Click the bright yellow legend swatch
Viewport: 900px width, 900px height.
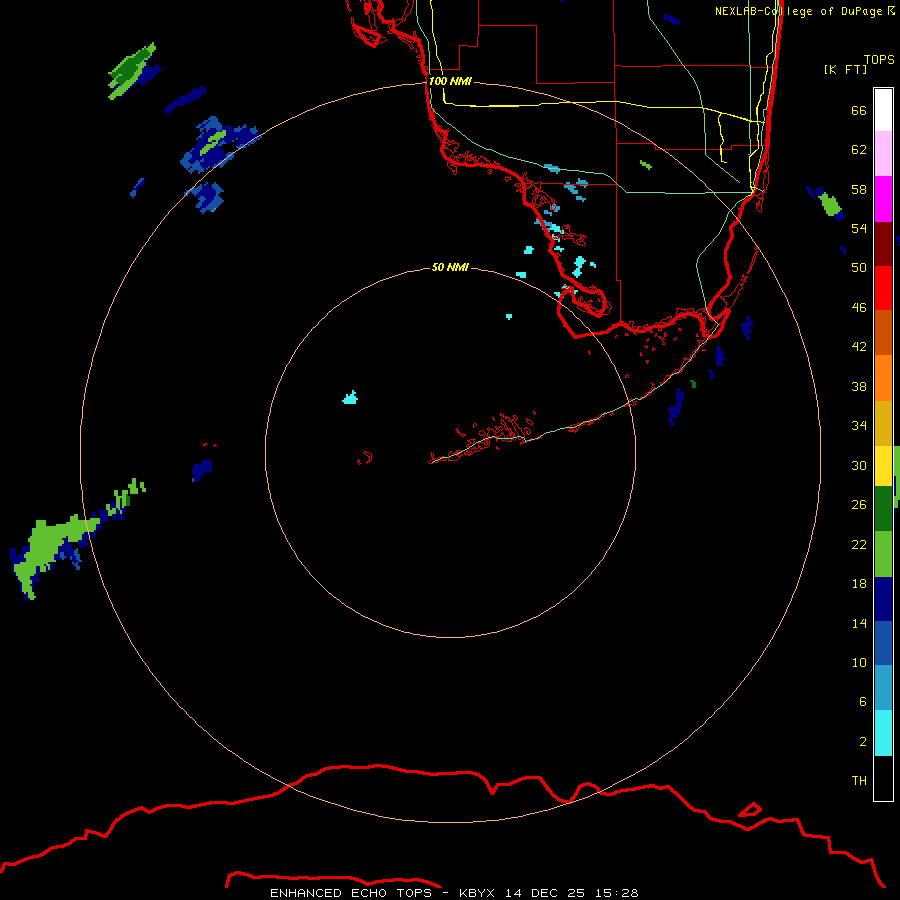coord(883,466)
